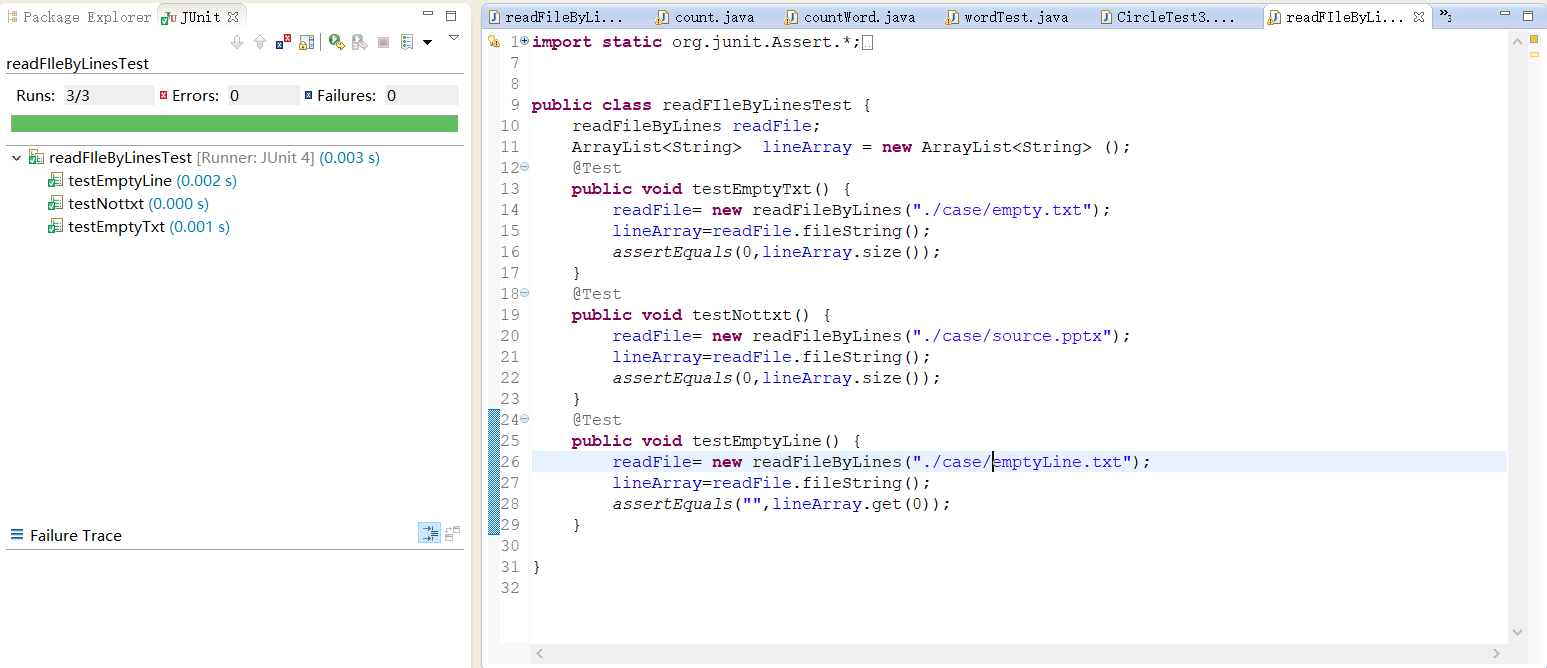The height and width of the screenshot is (668, 1547).
Task: Open the Package Explorer tab
Action: point(78,17)
